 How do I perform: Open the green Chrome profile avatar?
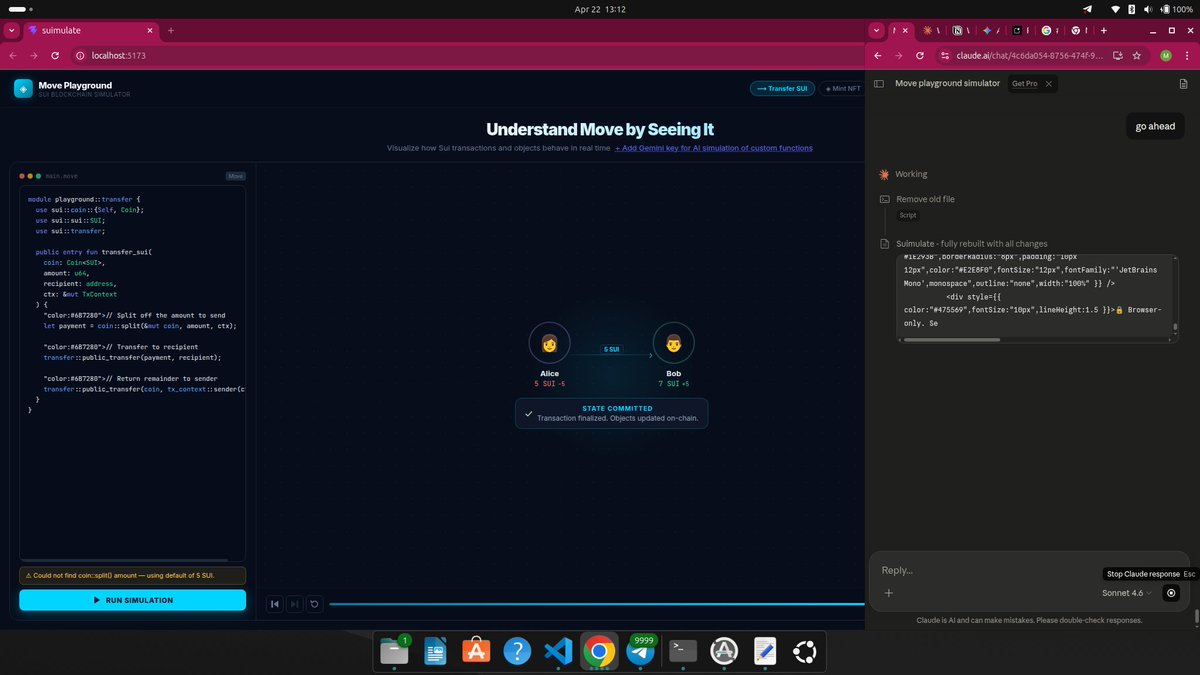click(x=1166, y=56)
